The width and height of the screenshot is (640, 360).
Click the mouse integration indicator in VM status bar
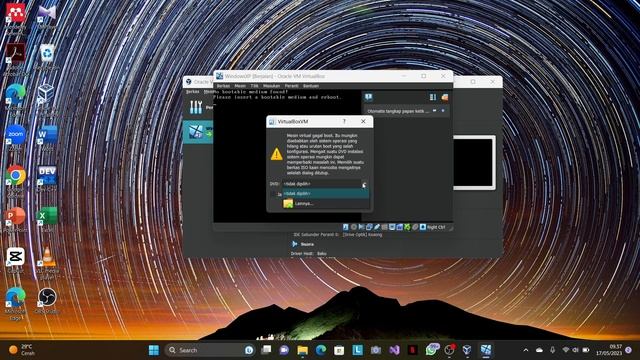coord(415,227)
